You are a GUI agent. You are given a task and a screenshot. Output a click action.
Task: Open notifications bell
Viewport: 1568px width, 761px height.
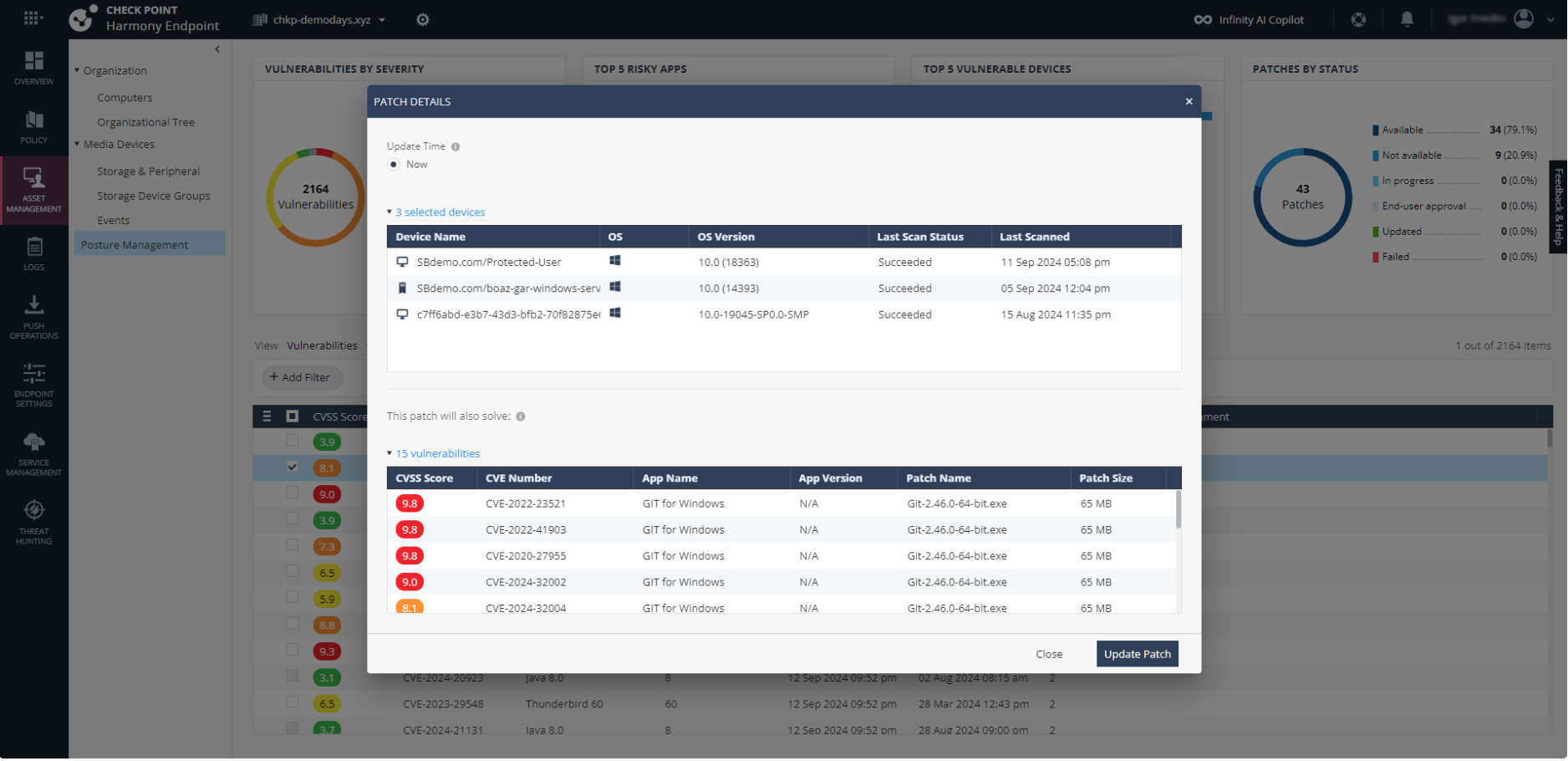point(1408,19)
